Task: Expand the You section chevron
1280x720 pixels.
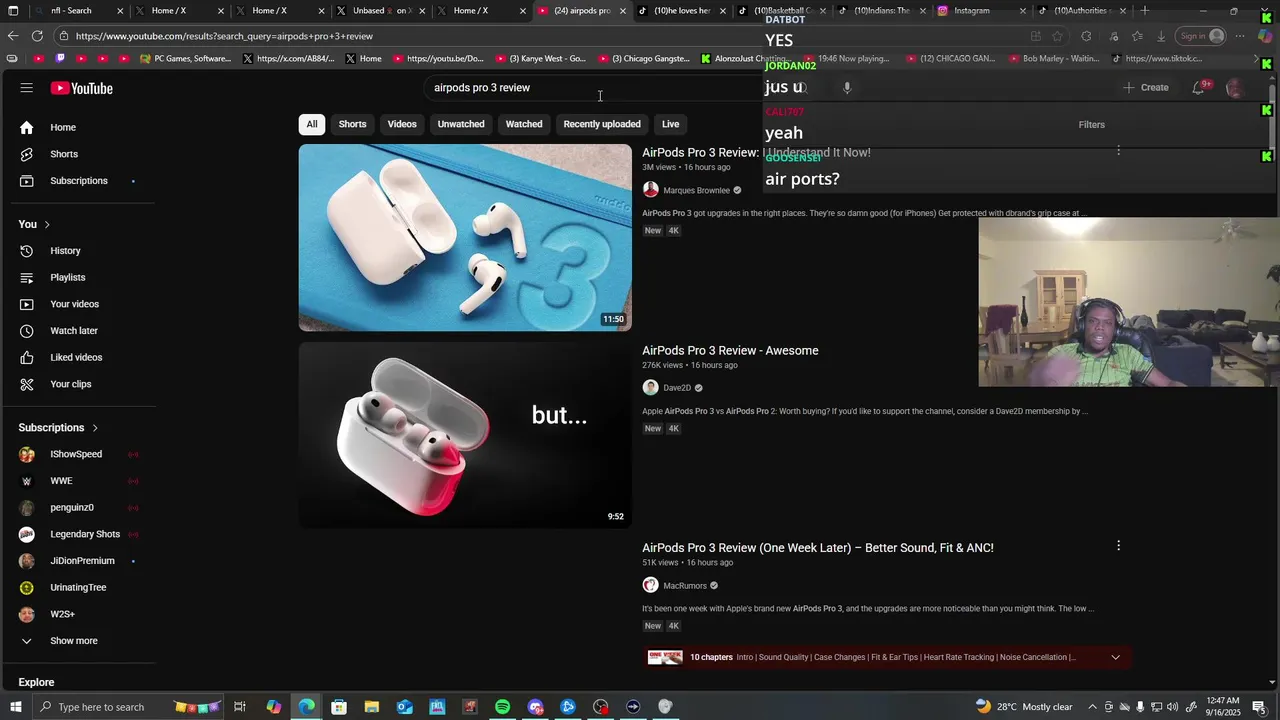Action: point(47,224)
